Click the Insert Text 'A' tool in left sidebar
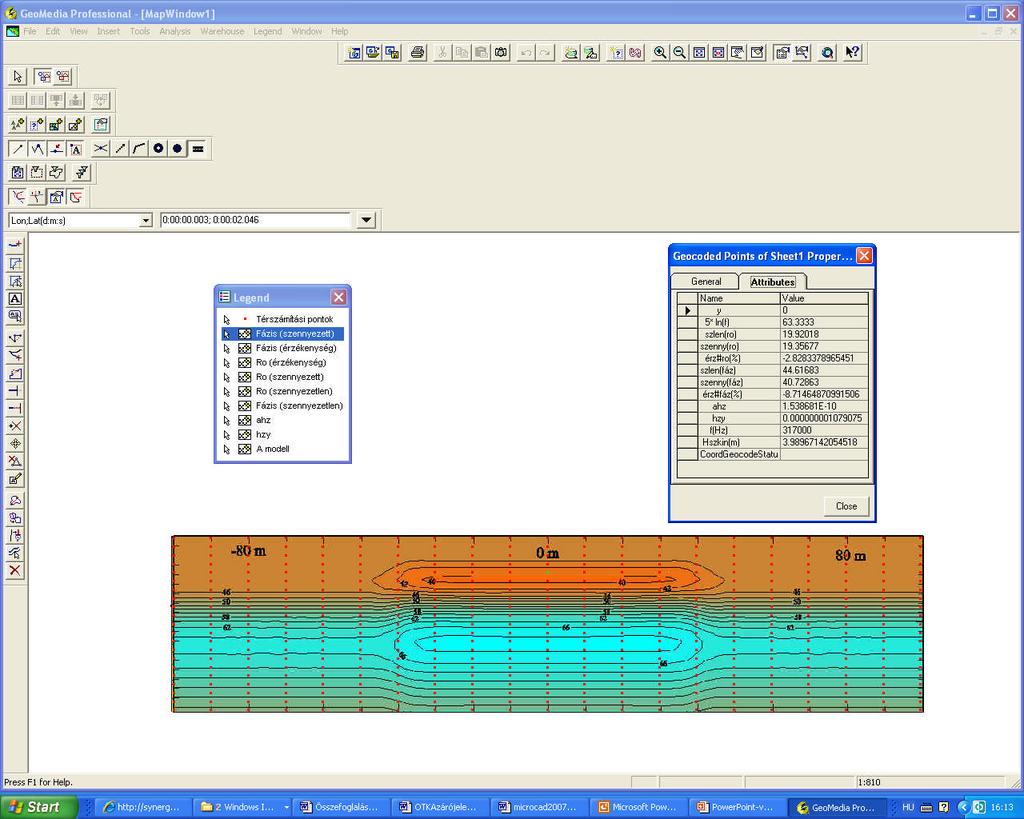The width and height of the screenshot is (1024, 819). 15,299
